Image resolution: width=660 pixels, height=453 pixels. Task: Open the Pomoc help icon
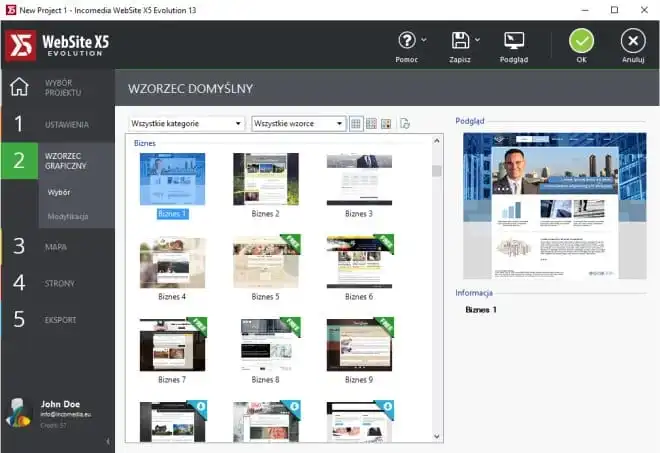click(x=406, y=41)
